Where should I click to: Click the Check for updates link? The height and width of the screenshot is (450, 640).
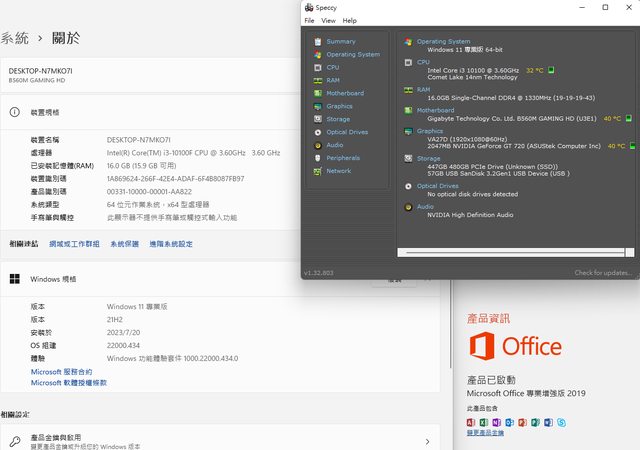point(603,273)
